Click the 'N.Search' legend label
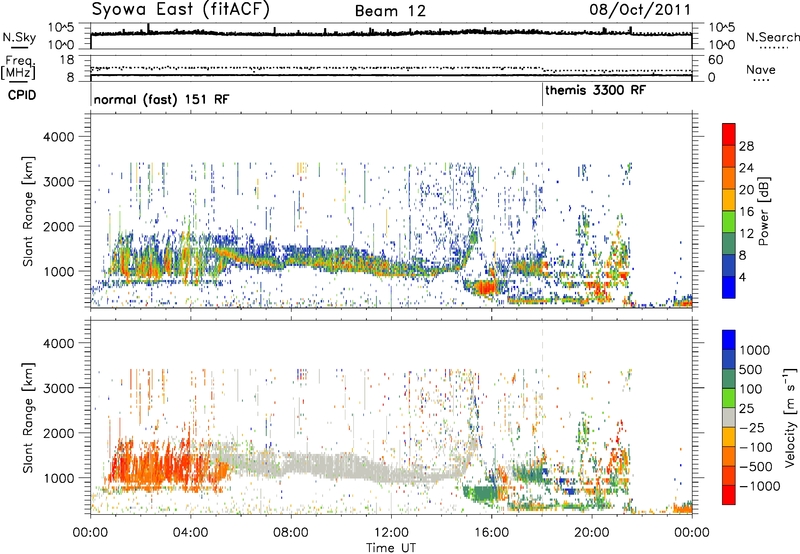800x554 pixels. (772, 37)
